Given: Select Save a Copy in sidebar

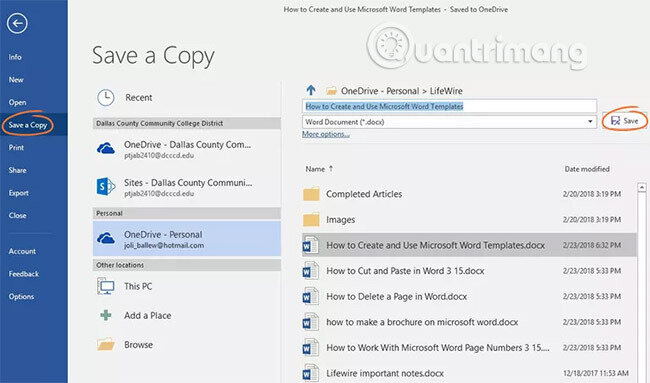Looking at the screenshot, I should 28,125.
